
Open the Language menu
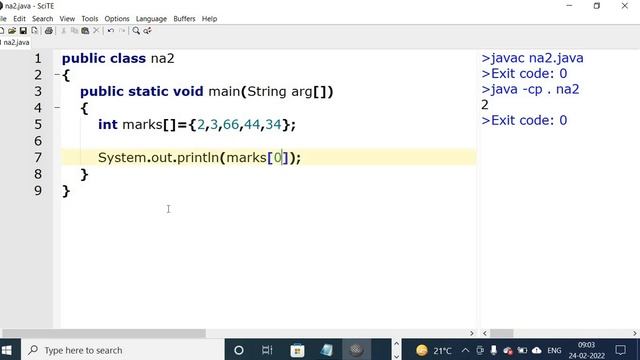tap(151, 19)
